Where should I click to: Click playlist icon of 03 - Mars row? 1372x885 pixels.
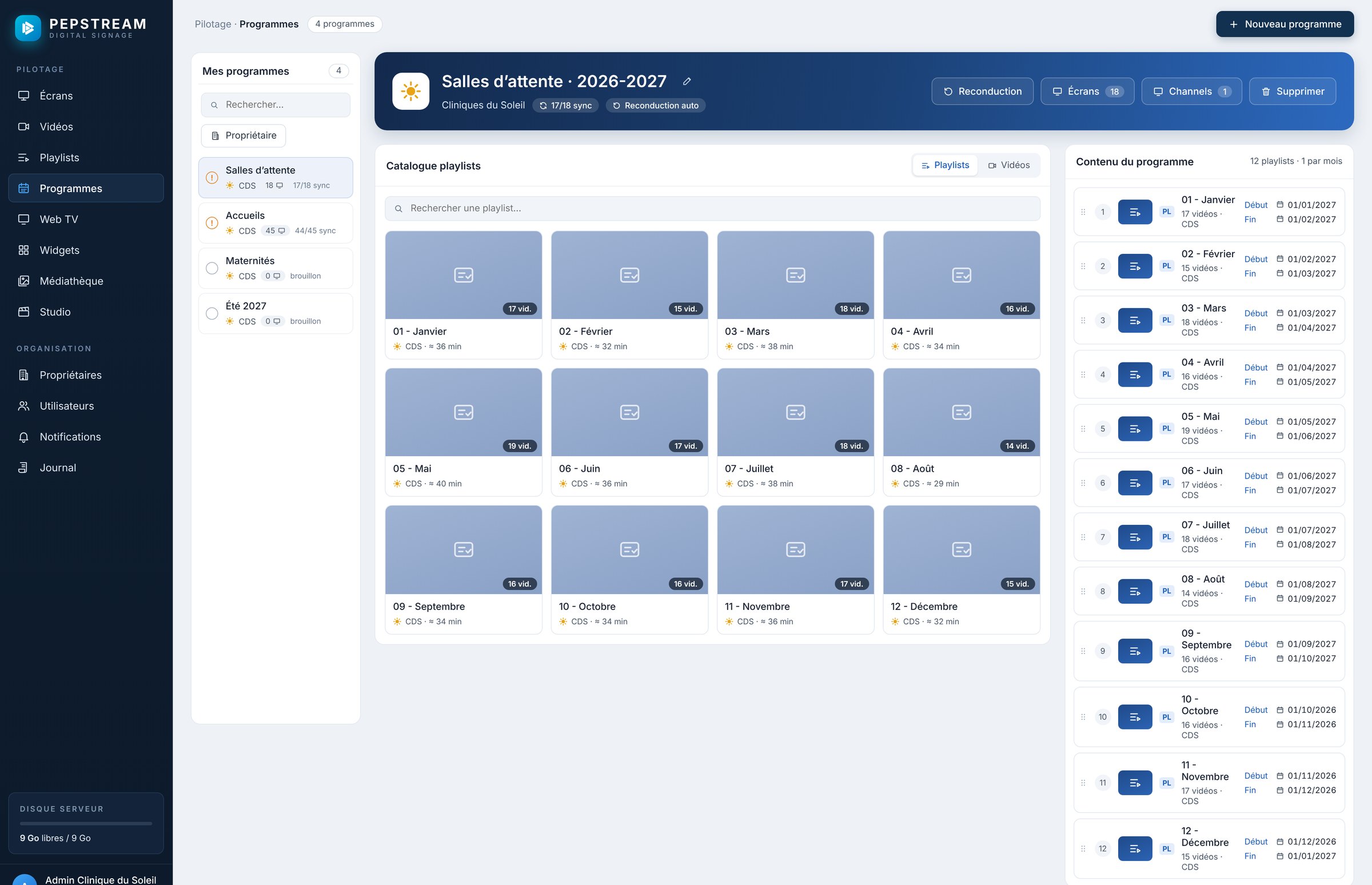pyautogui.click(x=1135, y=320)
